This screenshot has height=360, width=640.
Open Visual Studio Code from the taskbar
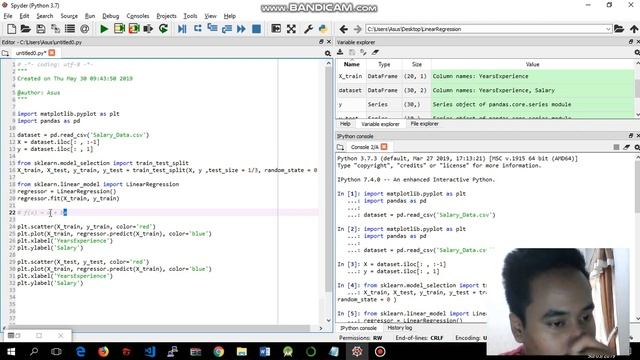(150, 351)
